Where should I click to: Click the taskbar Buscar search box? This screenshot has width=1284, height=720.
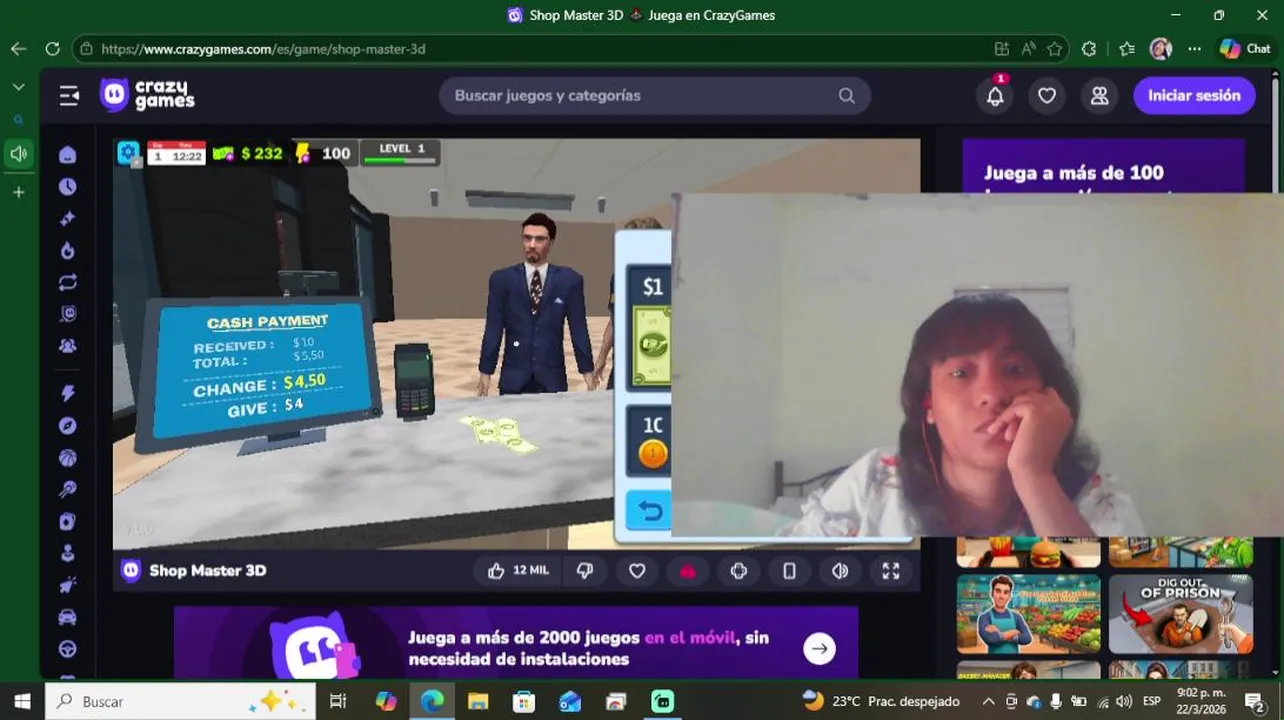point(180,702)
